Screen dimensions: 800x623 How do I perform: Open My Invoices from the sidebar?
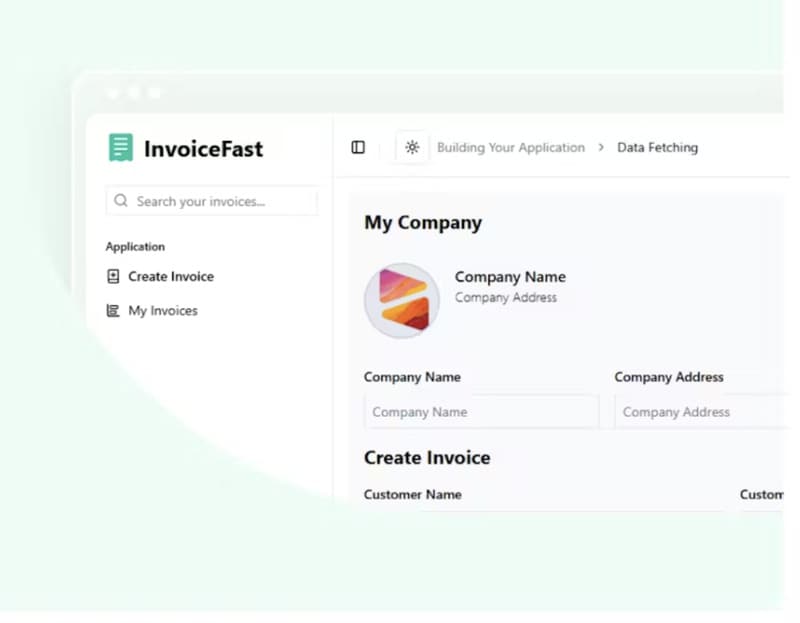pyautogui.click(x=163, y=311)
